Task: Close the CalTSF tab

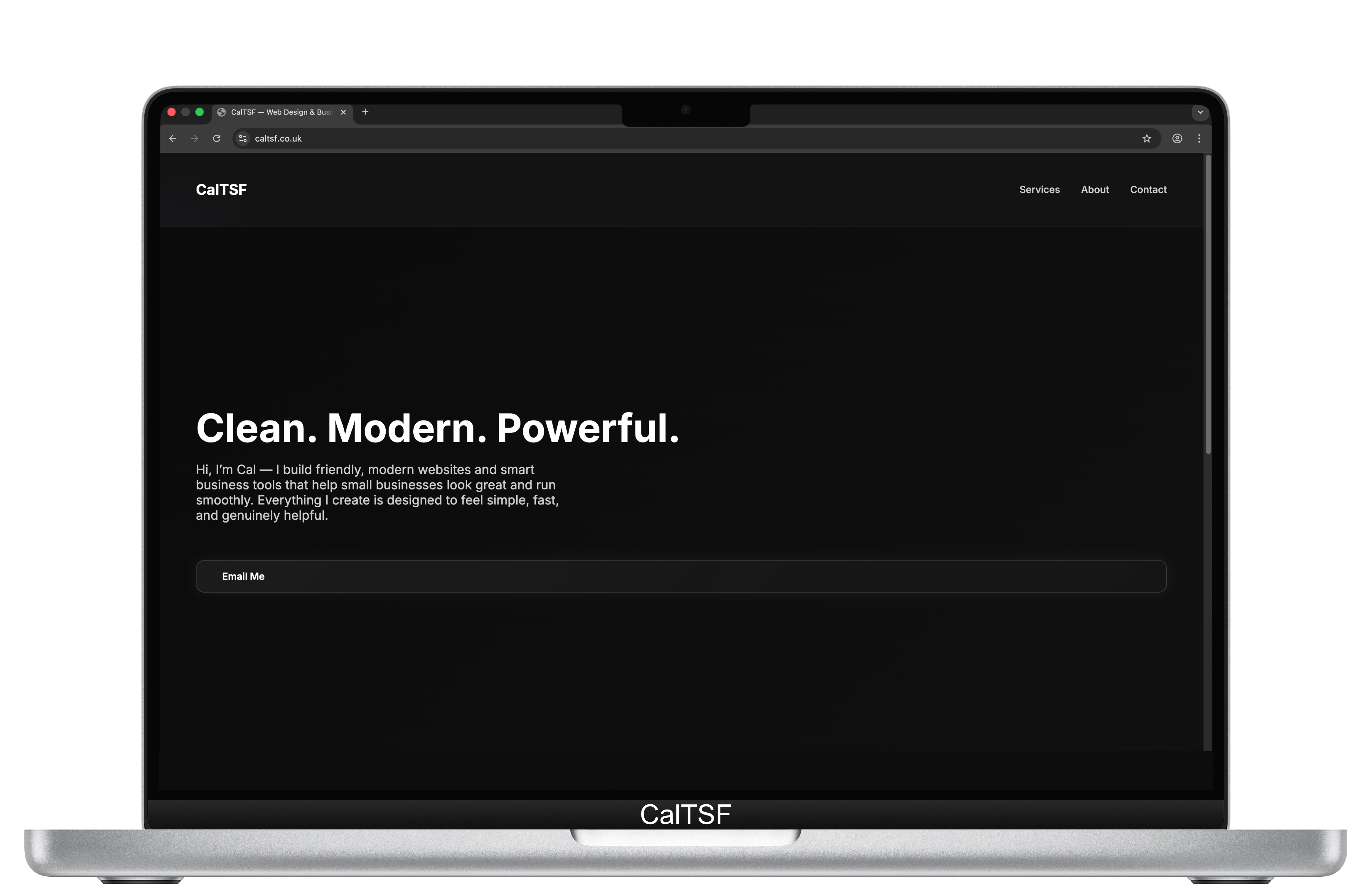Action: (x=343, y=112)
